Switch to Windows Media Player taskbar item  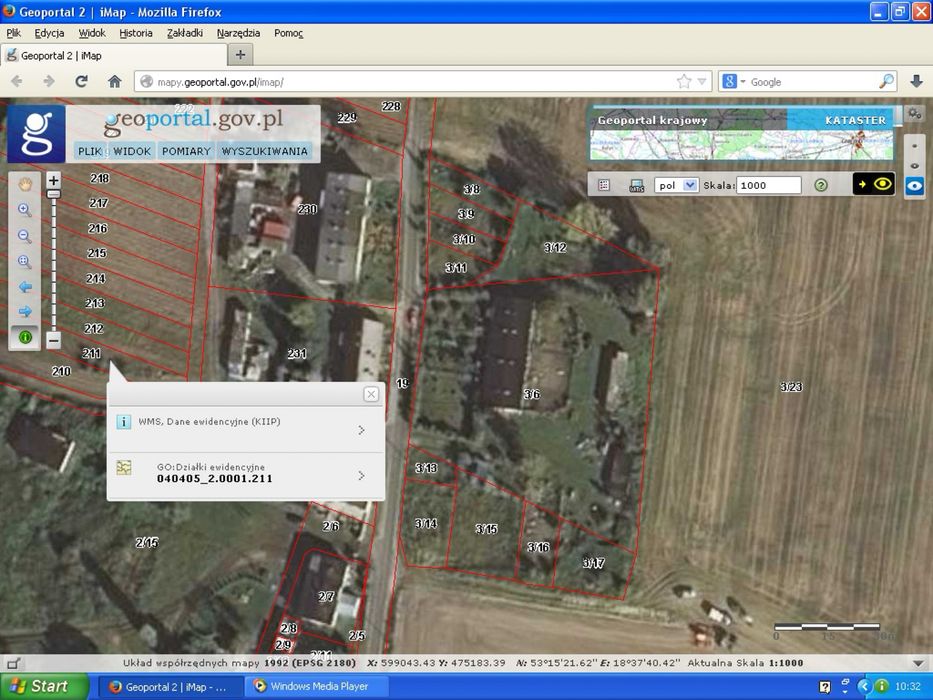[x=319, y=686]
